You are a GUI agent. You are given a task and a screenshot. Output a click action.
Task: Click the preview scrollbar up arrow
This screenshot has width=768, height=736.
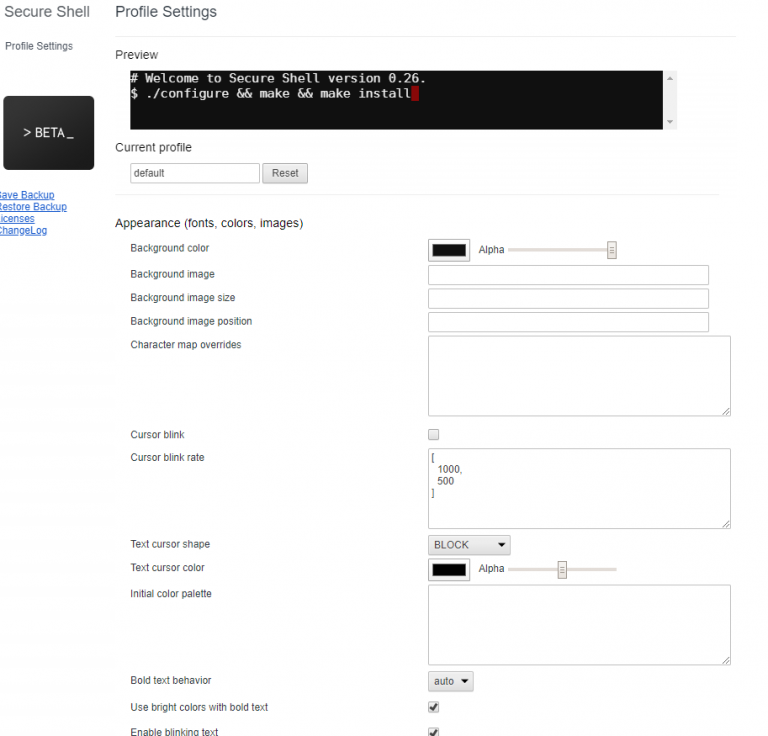click(x=670, y=78)
